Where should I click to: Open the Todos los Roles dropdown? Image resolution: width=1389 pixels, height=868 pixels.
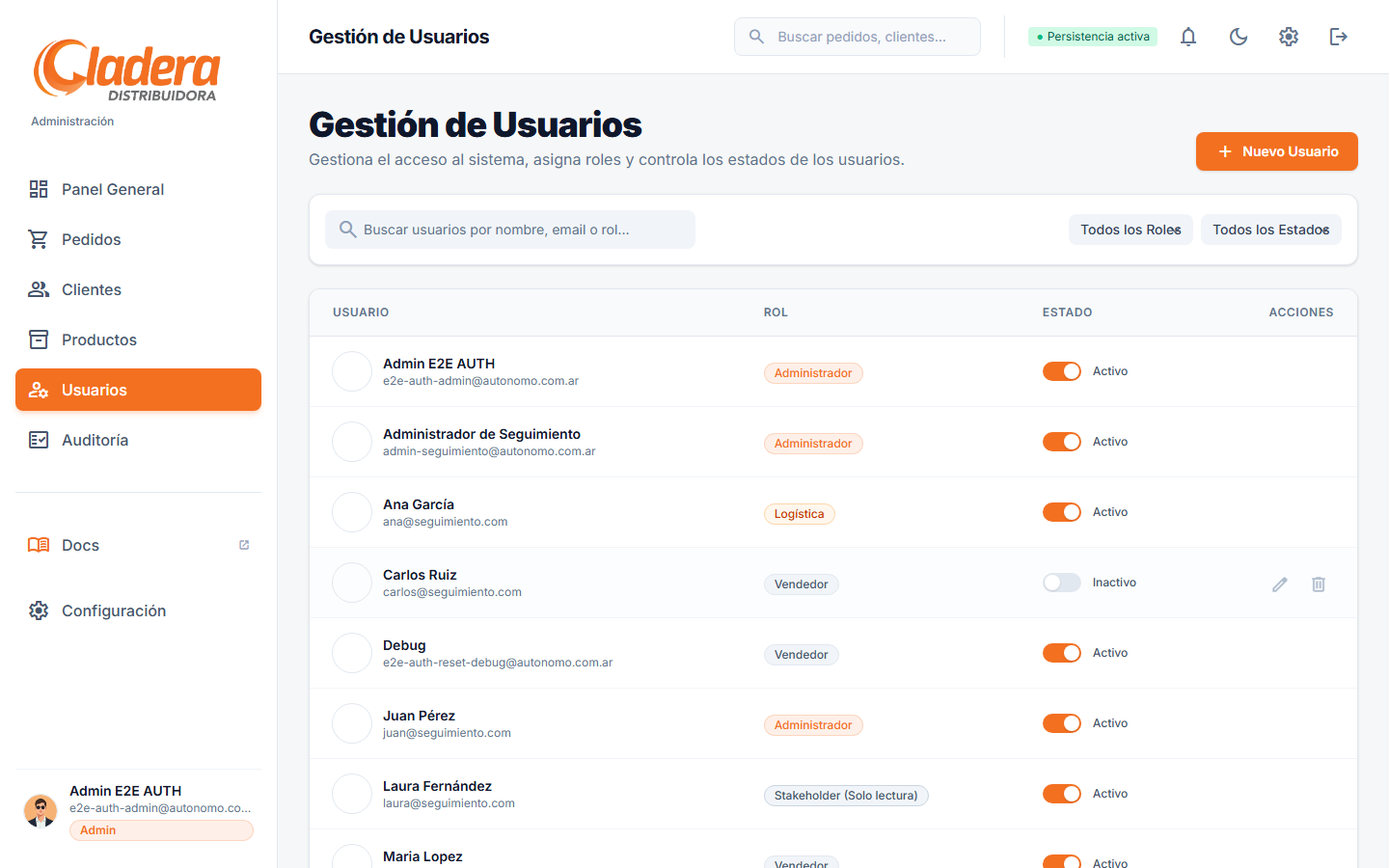pos(1130,230)
